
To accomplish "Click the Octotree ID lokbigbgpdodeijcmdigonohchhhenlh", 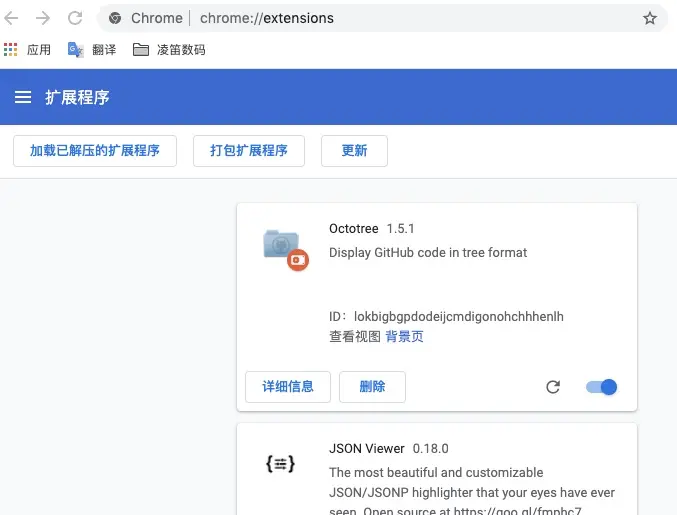I will pyautogui.click(x=459, y=316).
